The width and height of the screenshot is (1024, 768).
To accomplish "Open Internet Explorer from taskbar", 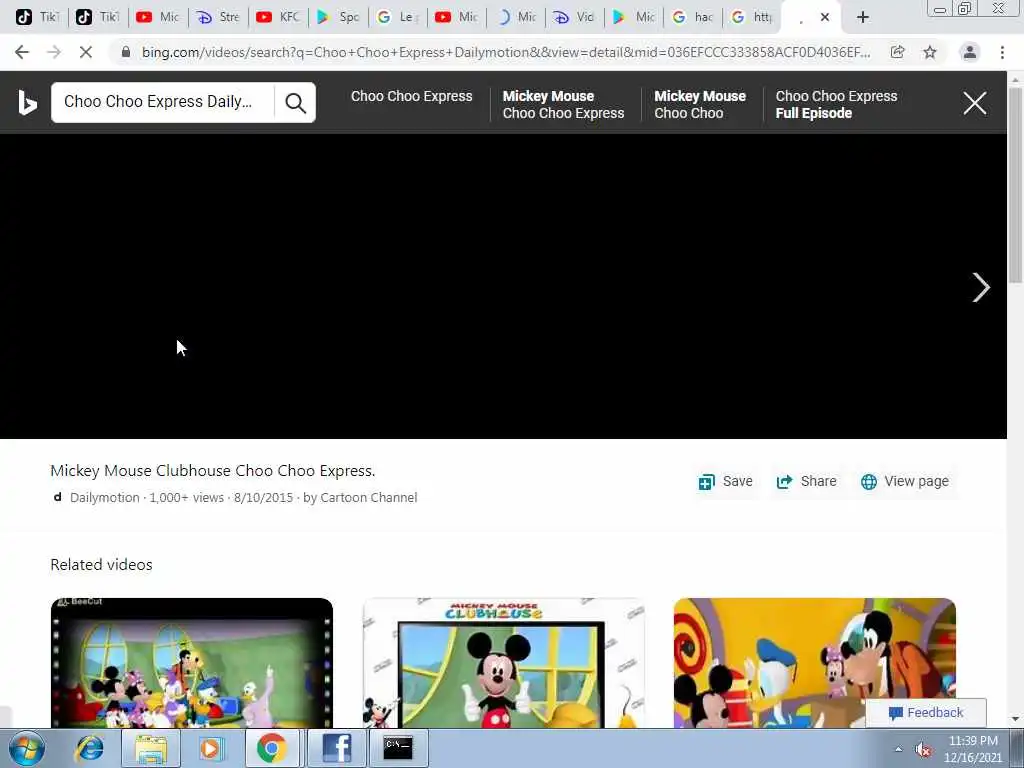I will pos(89,748).
